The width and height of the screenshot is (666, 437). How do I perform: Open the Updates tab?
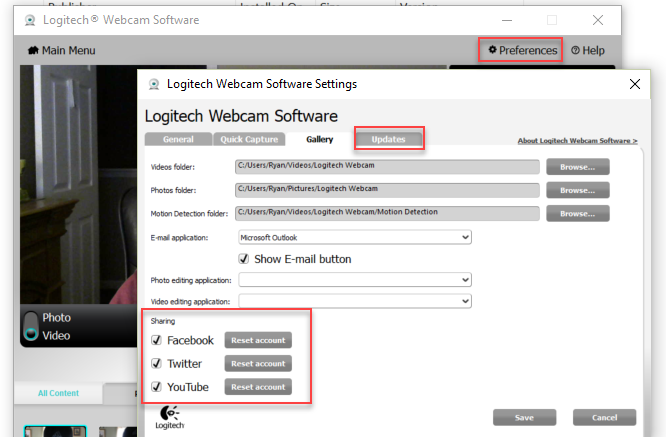pyautogui.click(x=389, y=139)
